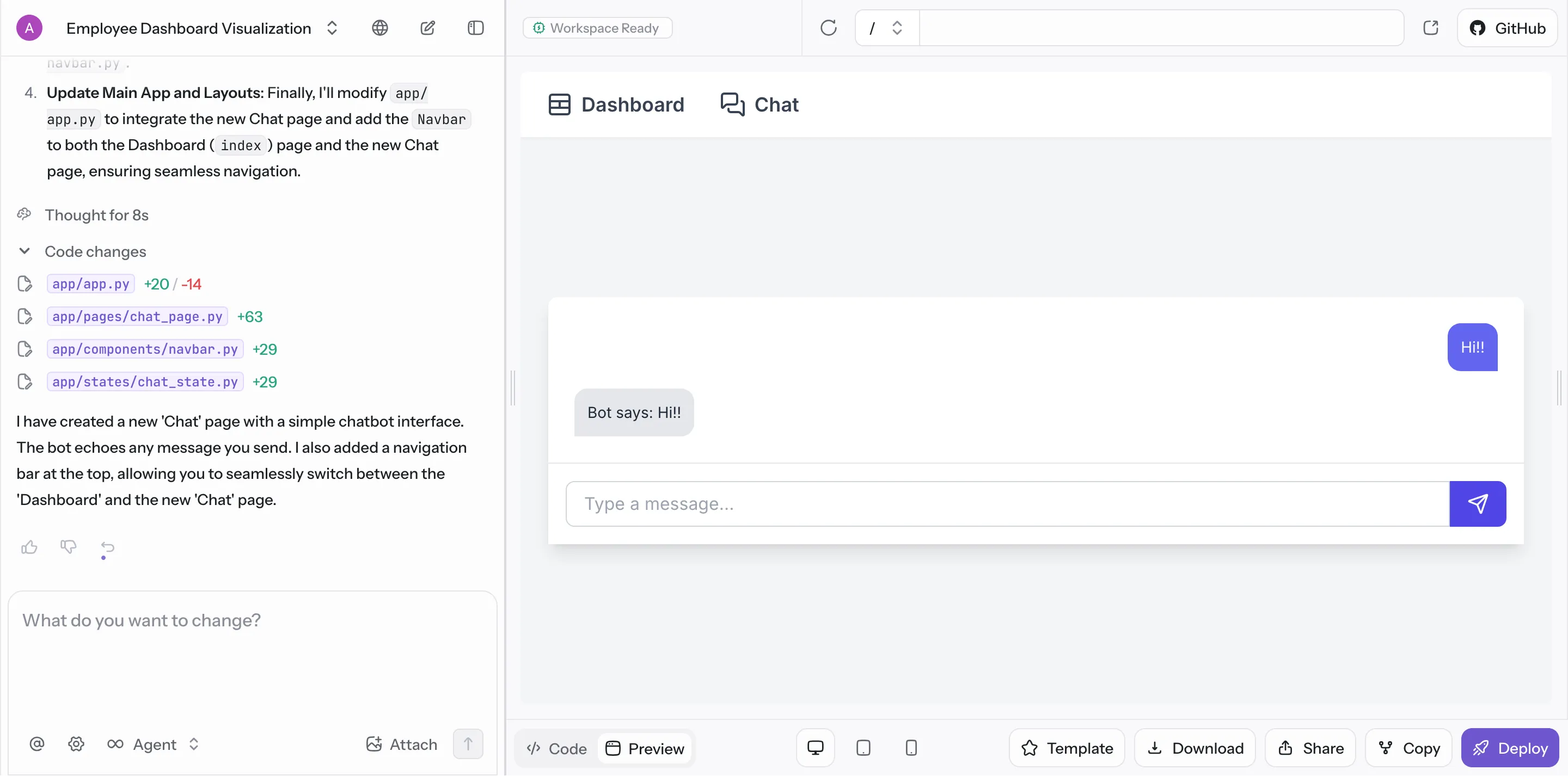
Task: Switch to tablet preview size
Action: point(863,748)
